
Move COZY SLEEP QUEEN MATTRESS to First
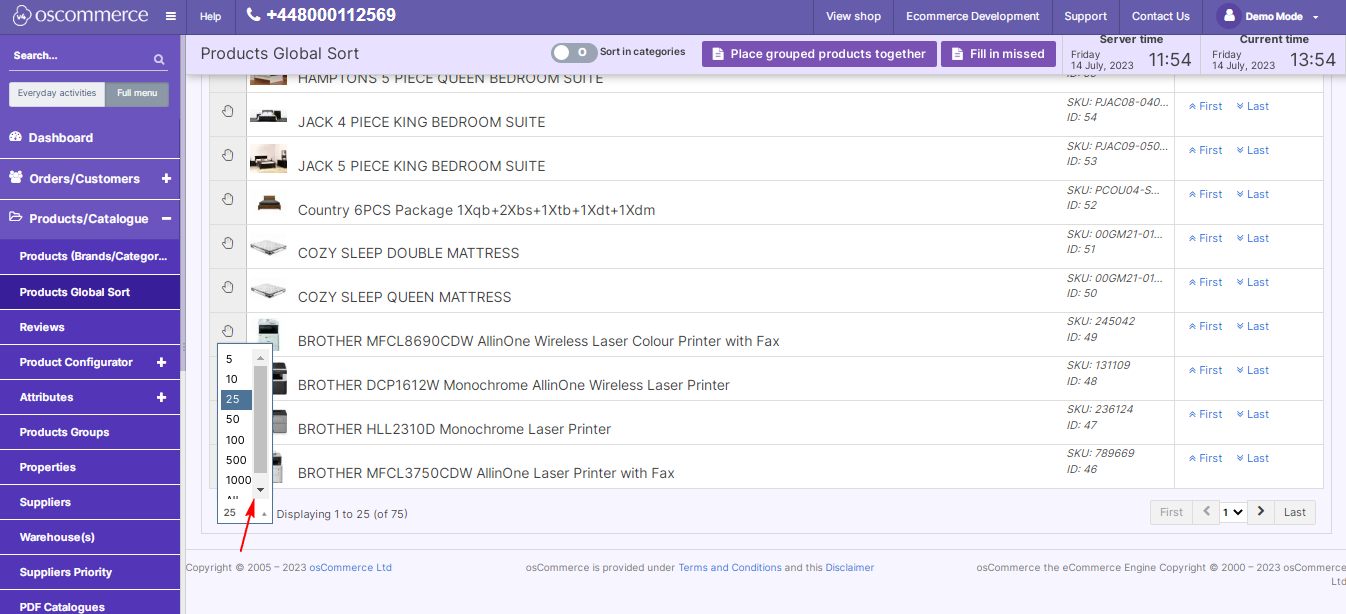[1205, 282]
